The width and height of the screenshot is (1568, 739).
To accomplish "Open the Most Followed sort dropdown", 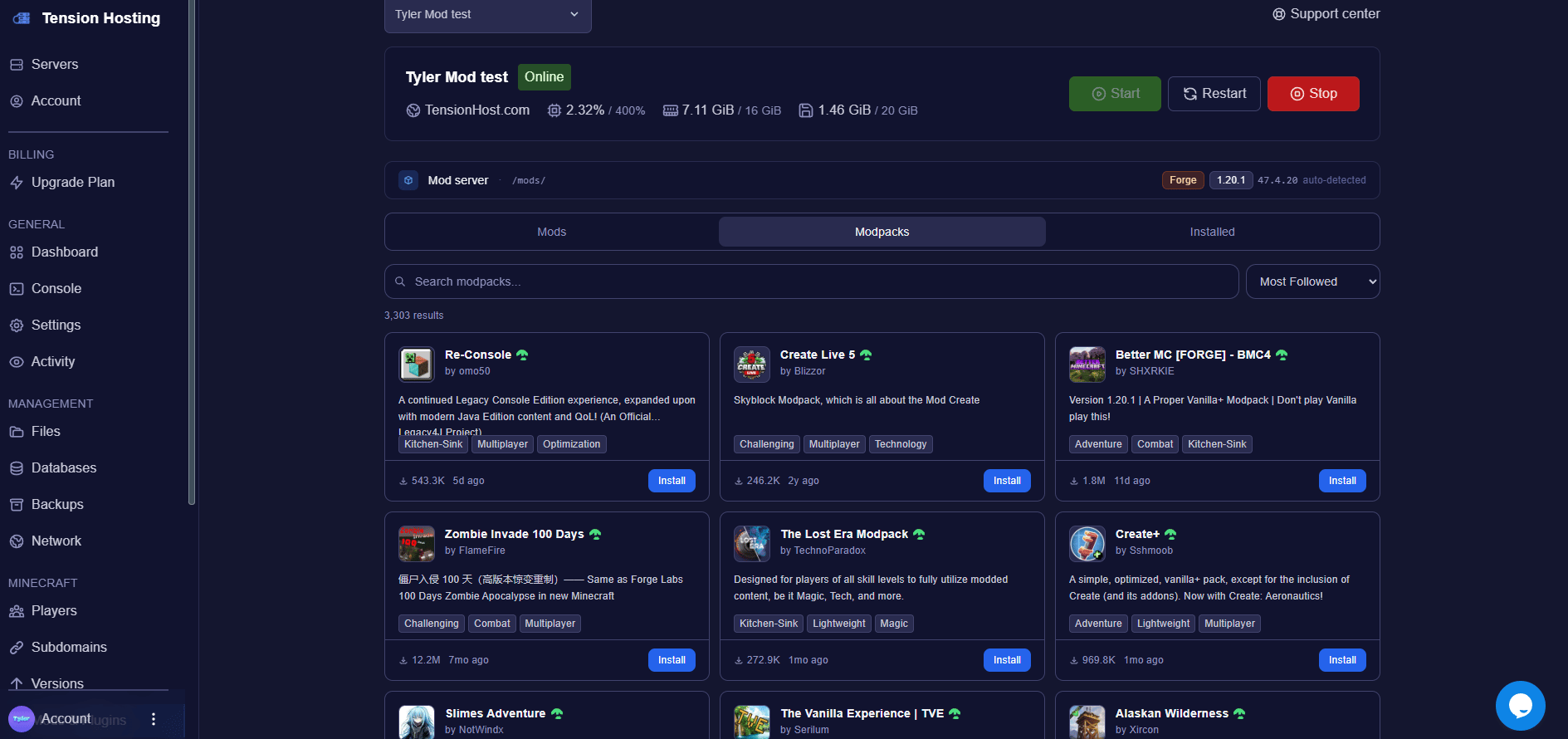I will [x=1313, y=281].
